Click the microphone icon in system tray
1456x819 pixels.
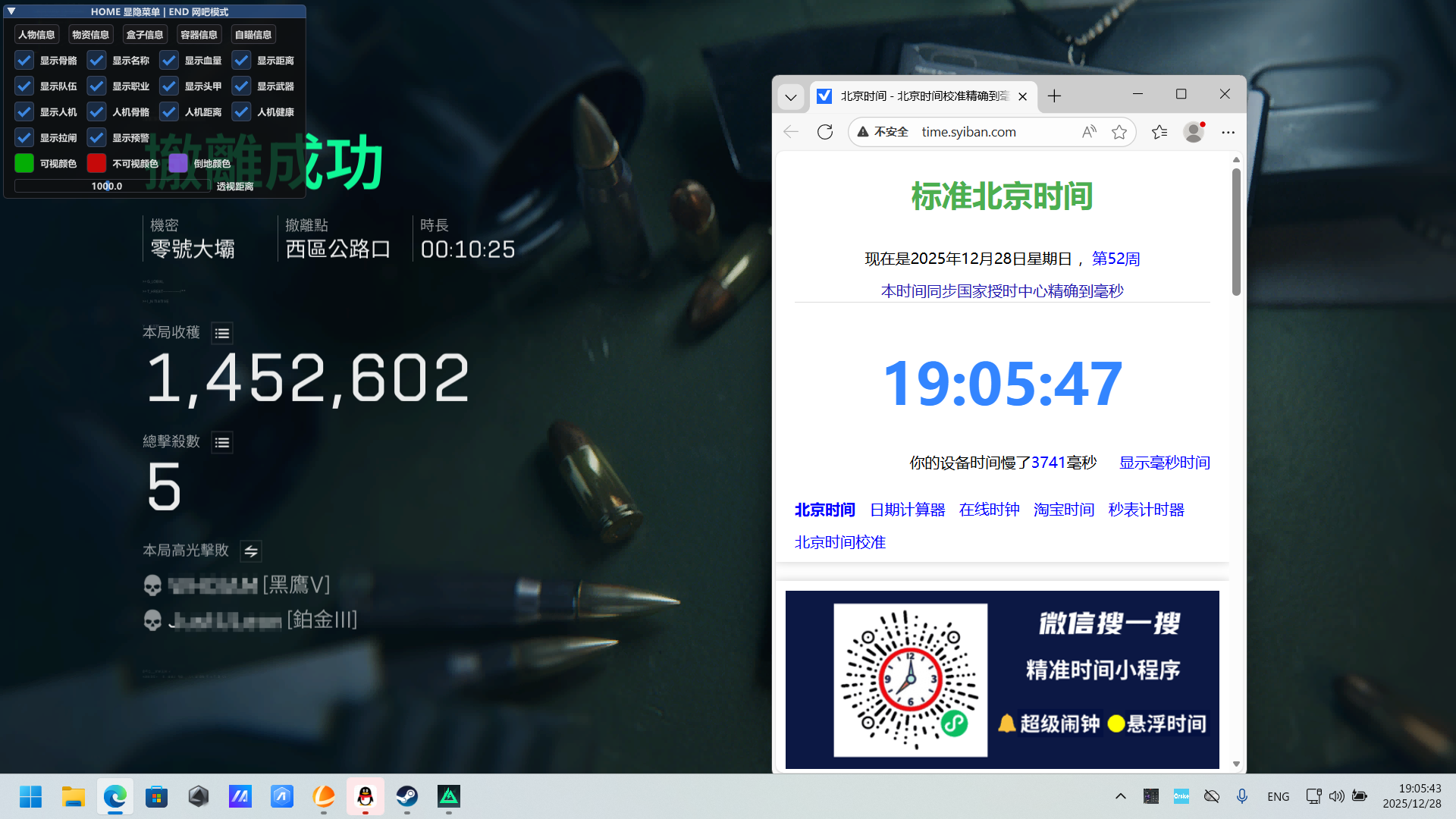1241,796
